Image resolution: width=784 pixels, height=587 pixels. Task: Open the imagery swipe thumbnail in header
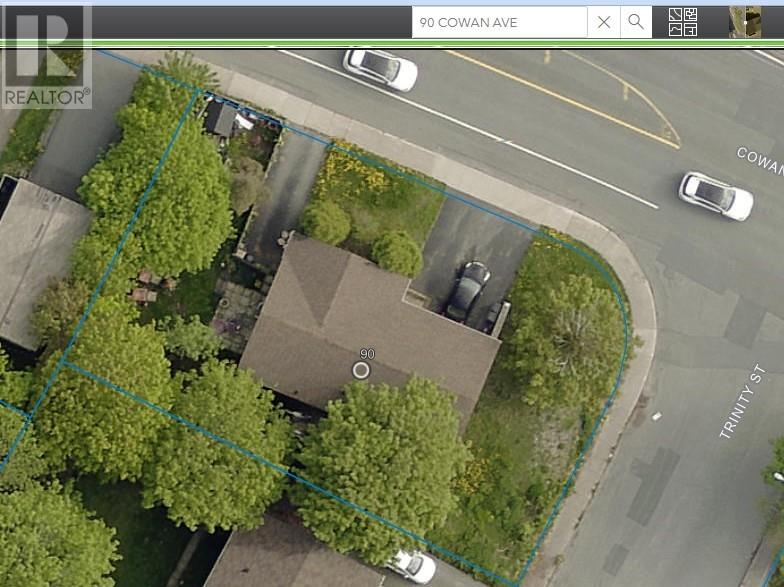pyautogui.click(x=745, y=22)
